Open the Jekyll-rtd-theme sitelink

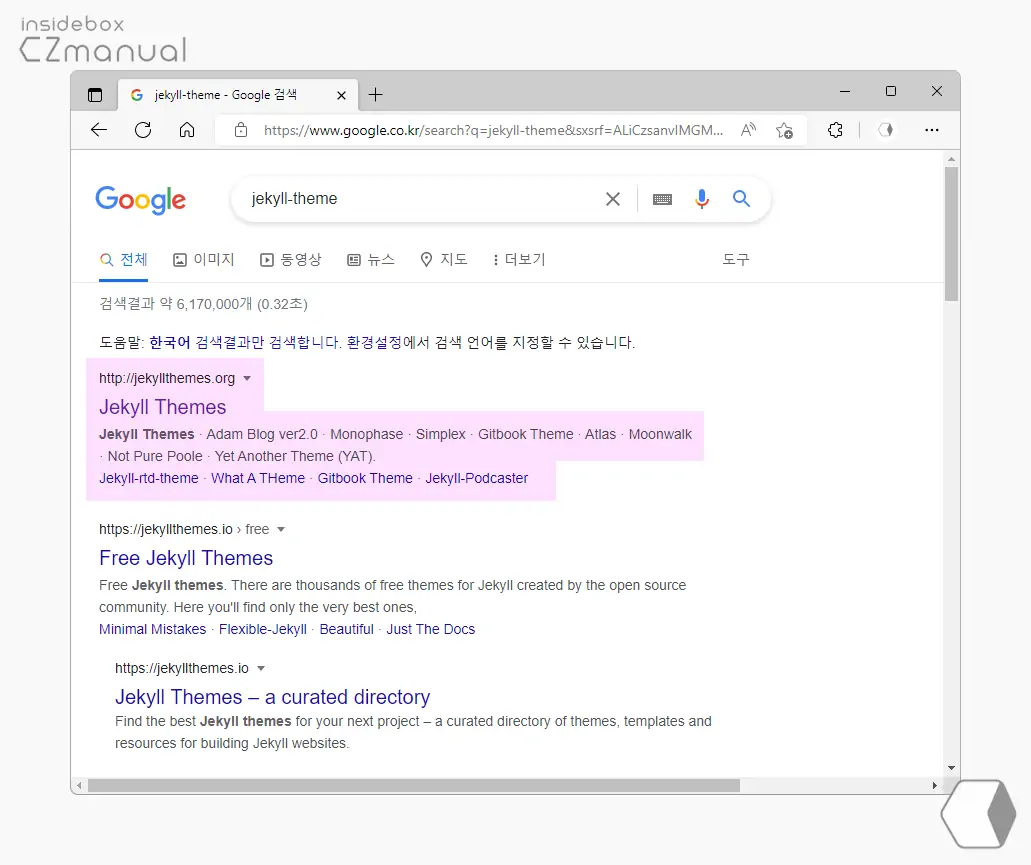click(x=149, y=479)
